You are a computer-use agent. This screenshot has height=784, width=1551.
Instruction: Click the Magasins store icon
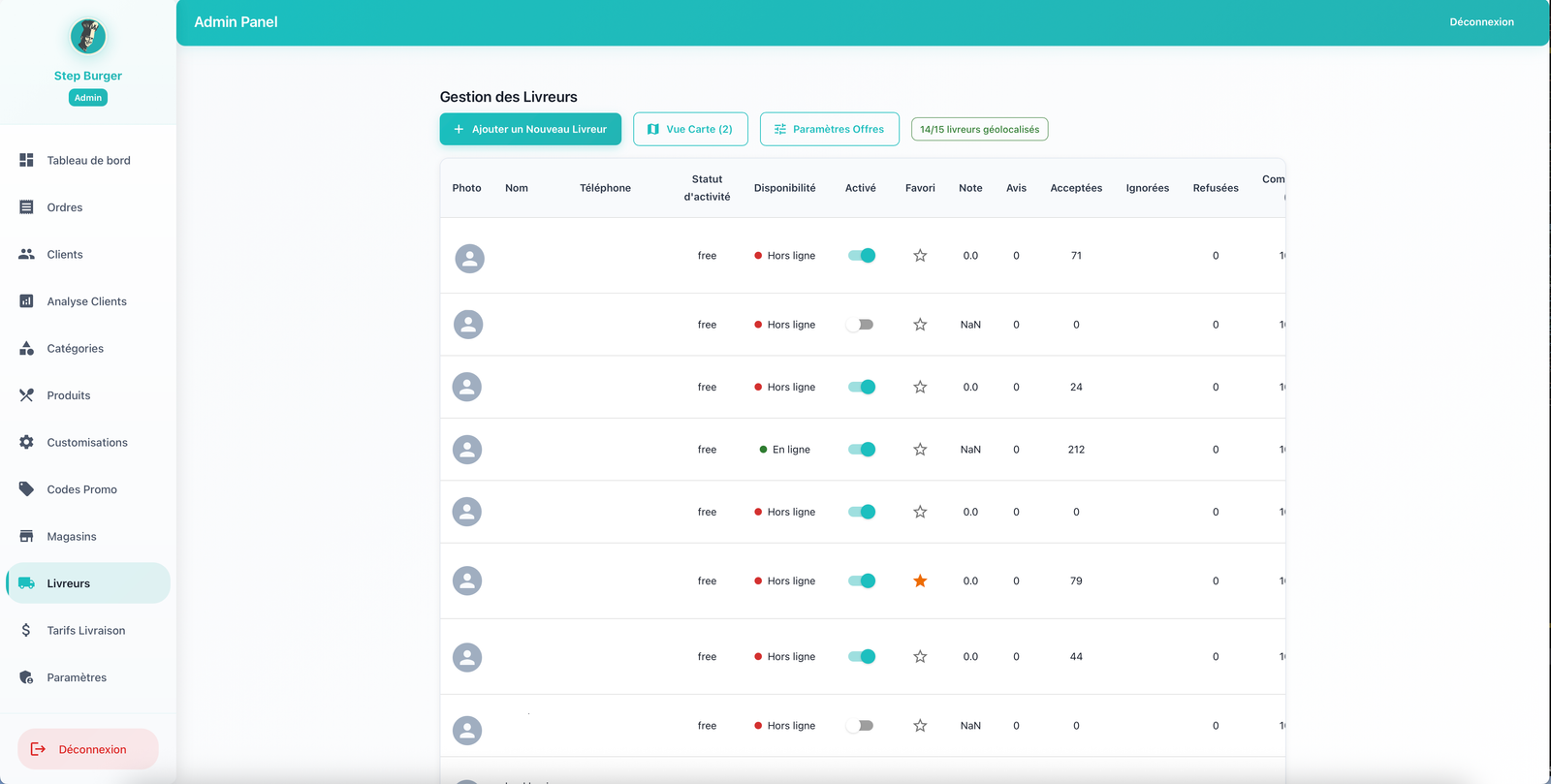(x=26, y=536)
